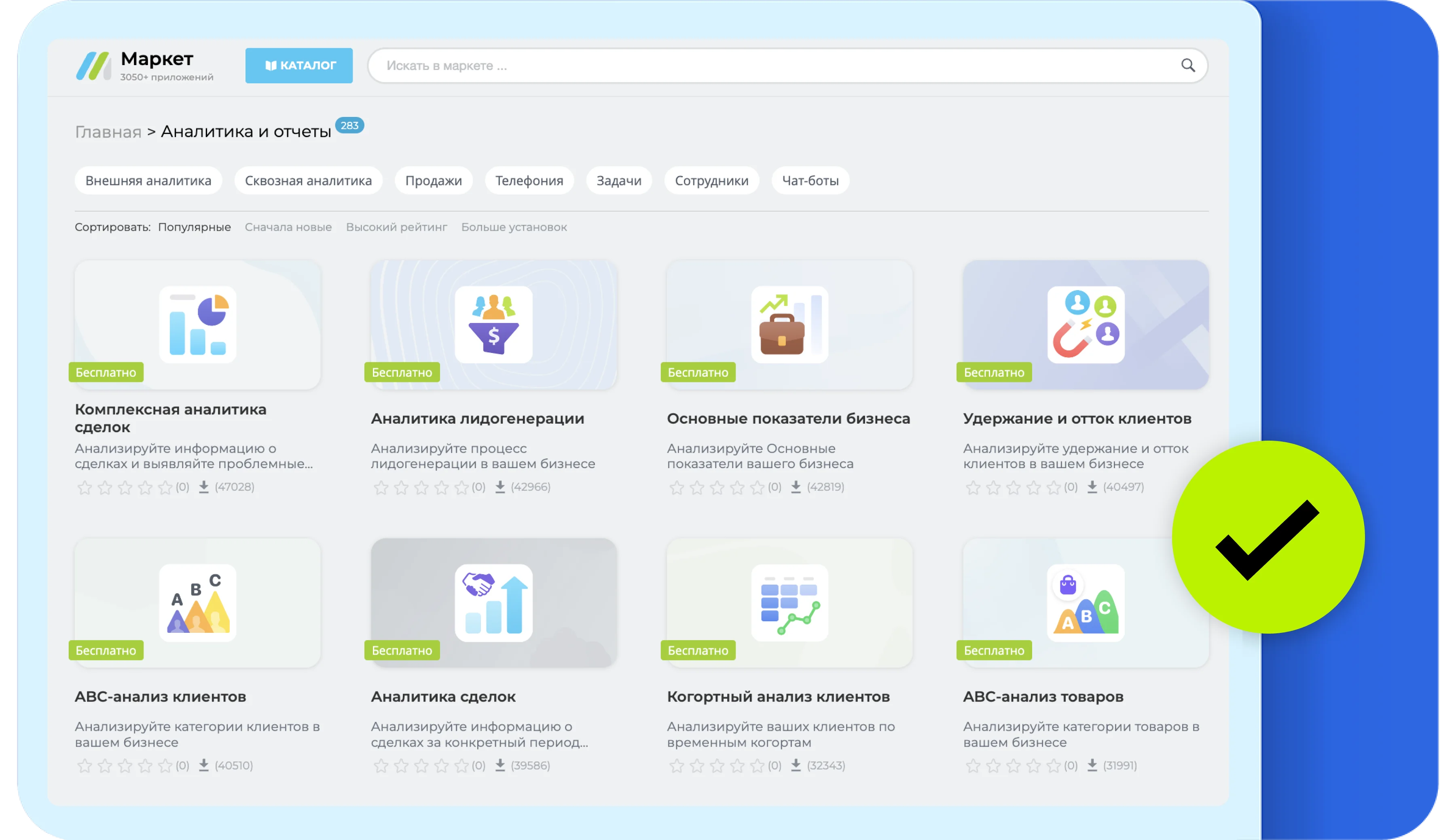
Task: Open Комплексная аналитика сделок app icon
Action: point(198,325)
